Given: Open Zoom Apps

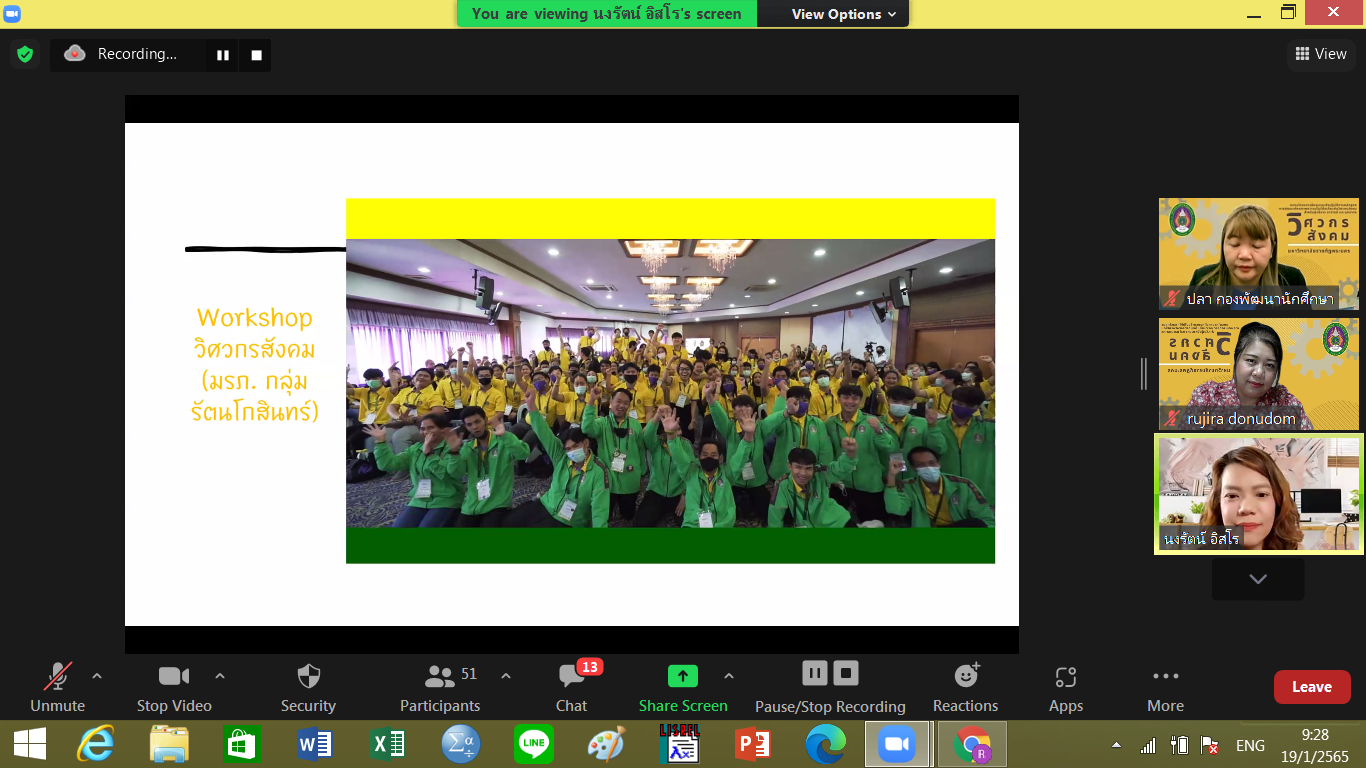Looking at the screenshot, I should [1066, 688].
